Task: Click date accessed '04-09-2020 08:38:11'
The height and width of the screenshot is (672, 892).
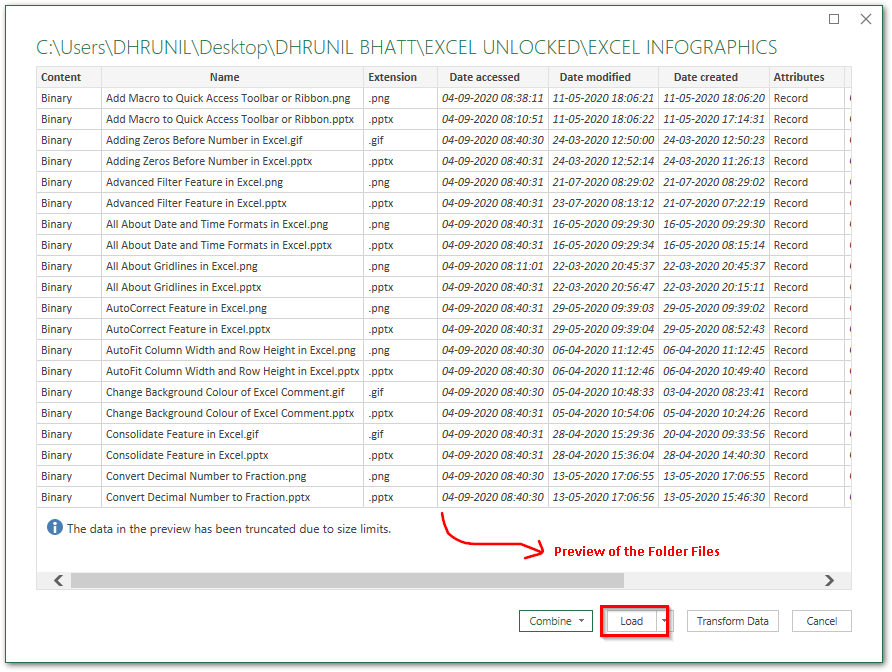Action: pos(493,98)
